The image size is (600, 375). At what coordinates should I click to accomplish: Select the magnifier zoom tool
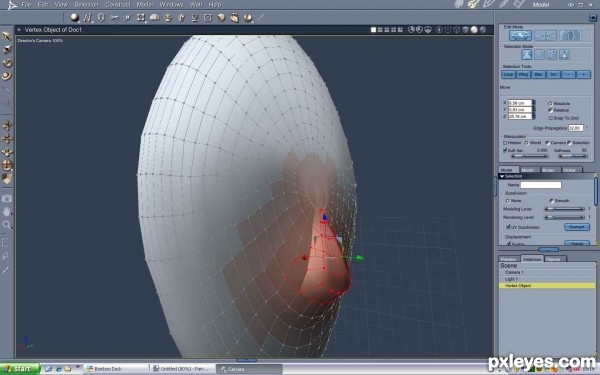(7, 225)
